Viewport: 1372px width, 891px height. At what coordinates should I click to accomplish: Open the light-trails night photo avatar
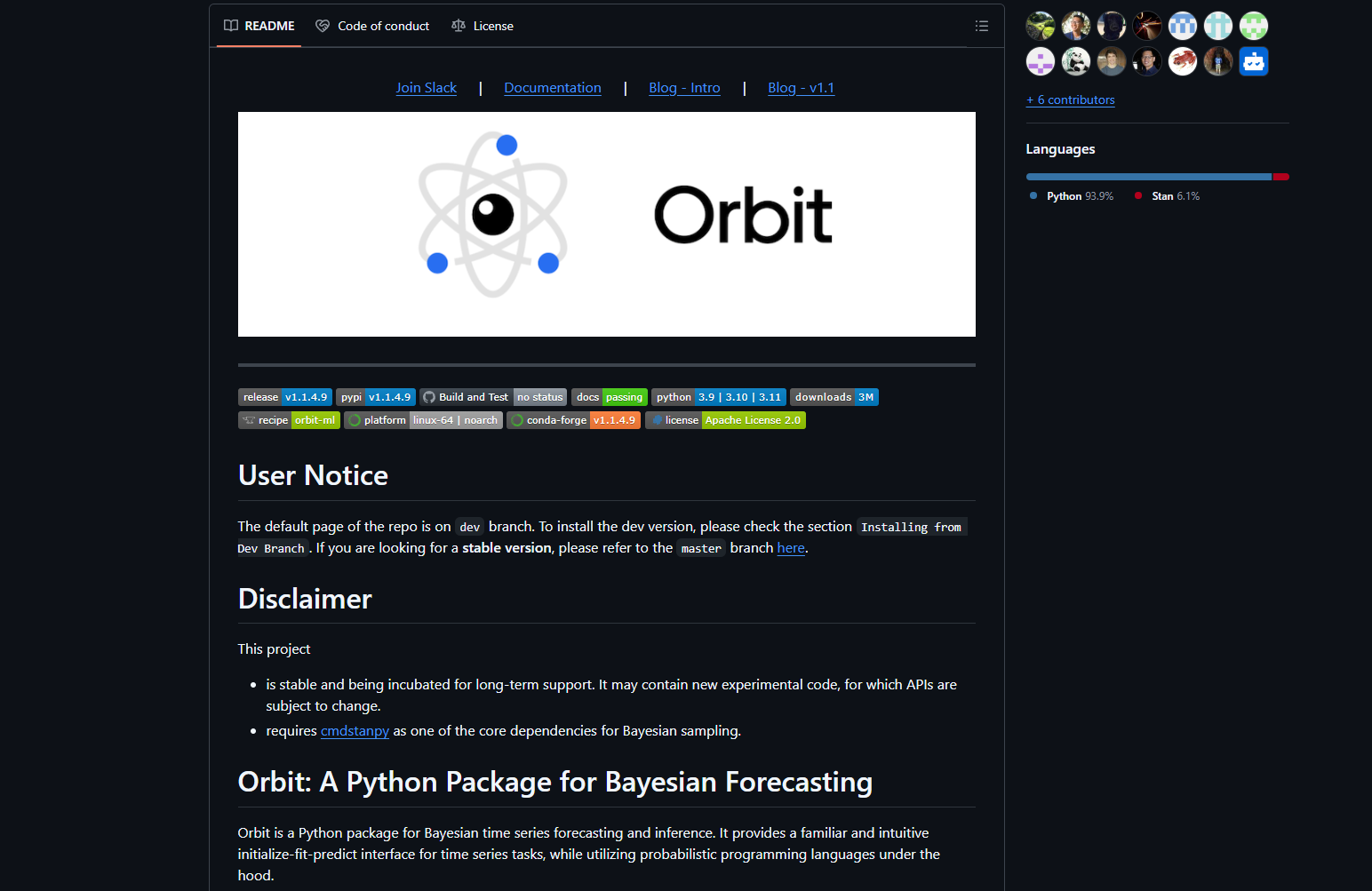[1147, 26]
